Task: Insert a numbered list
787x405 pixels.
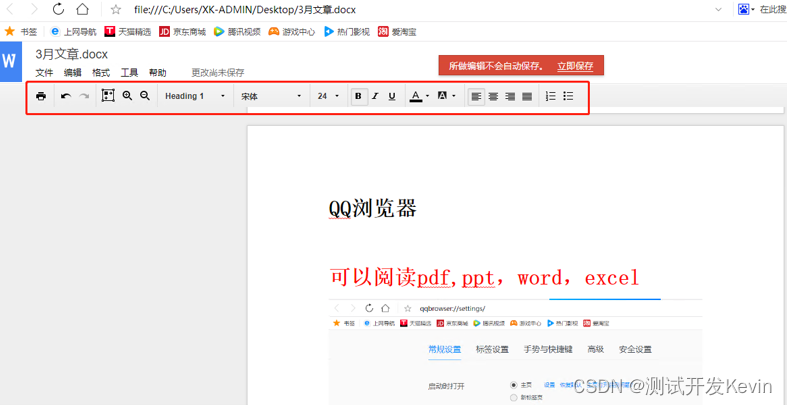Action: coord(551,96)
